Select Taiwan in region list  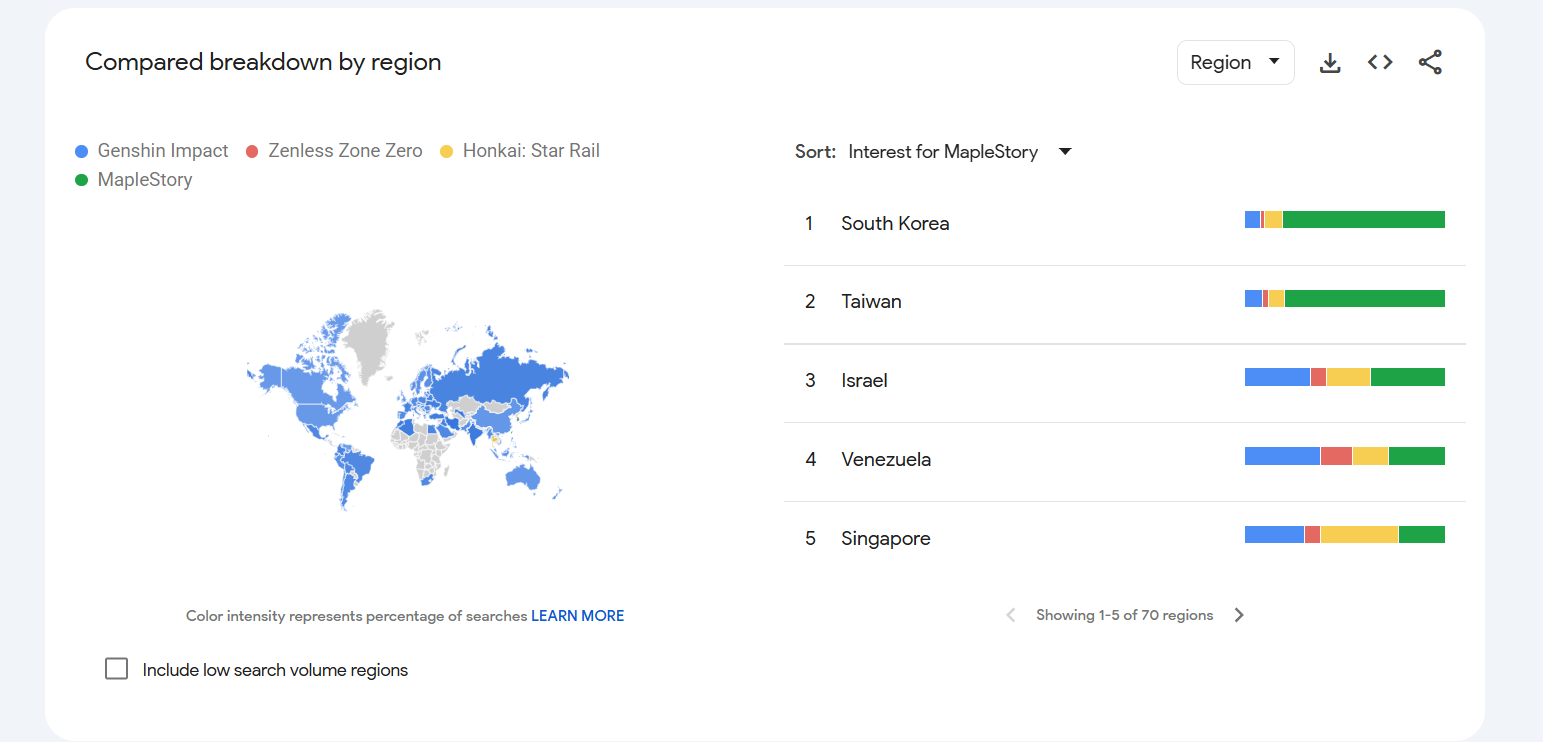pos(871,301)
